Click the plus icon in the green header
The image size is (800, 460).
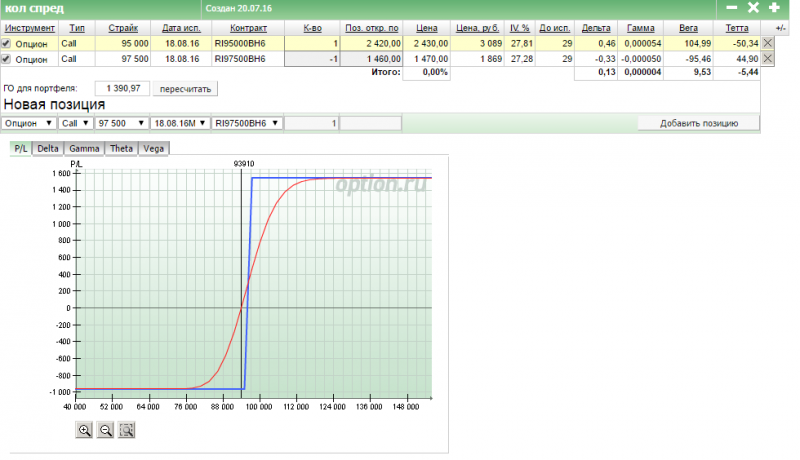[774, 8]
